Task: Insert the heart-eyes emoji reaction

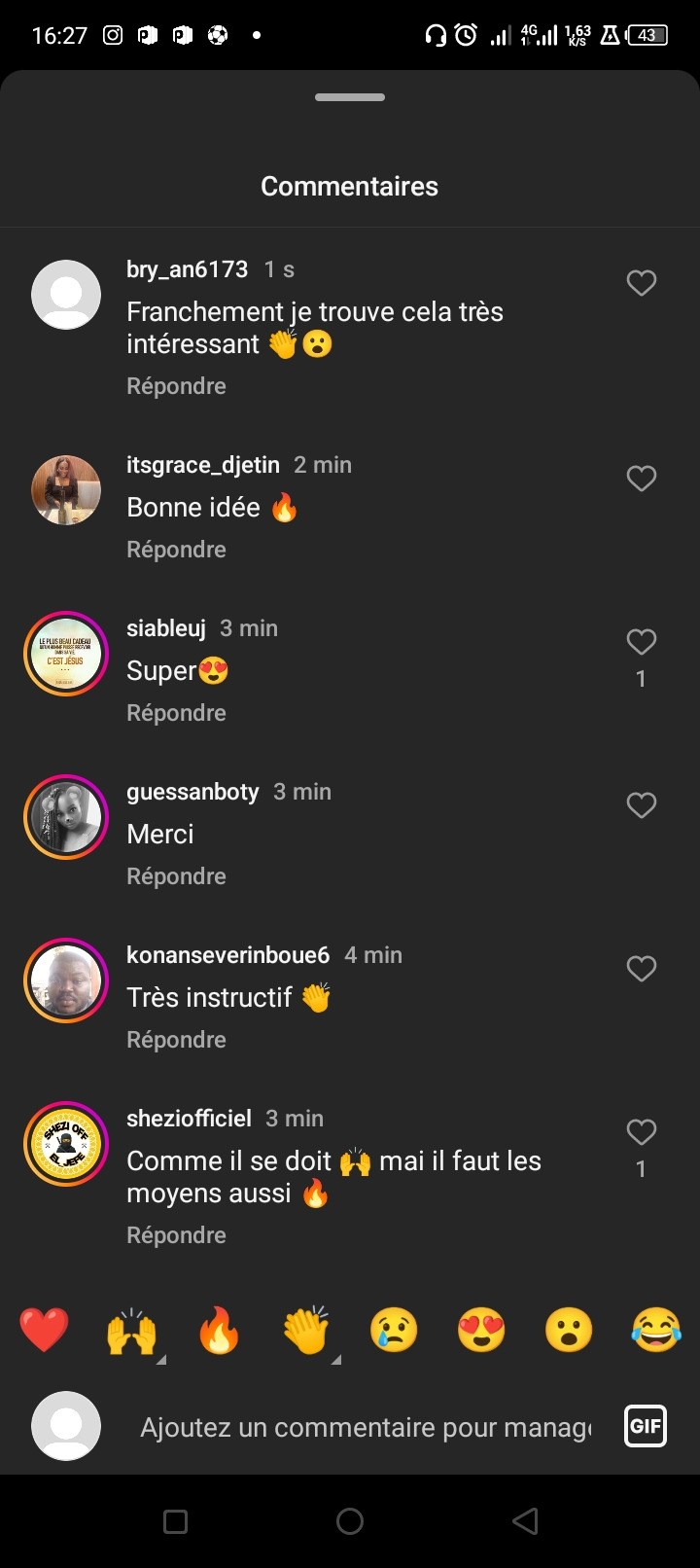Action: [x=481, y=1330]
